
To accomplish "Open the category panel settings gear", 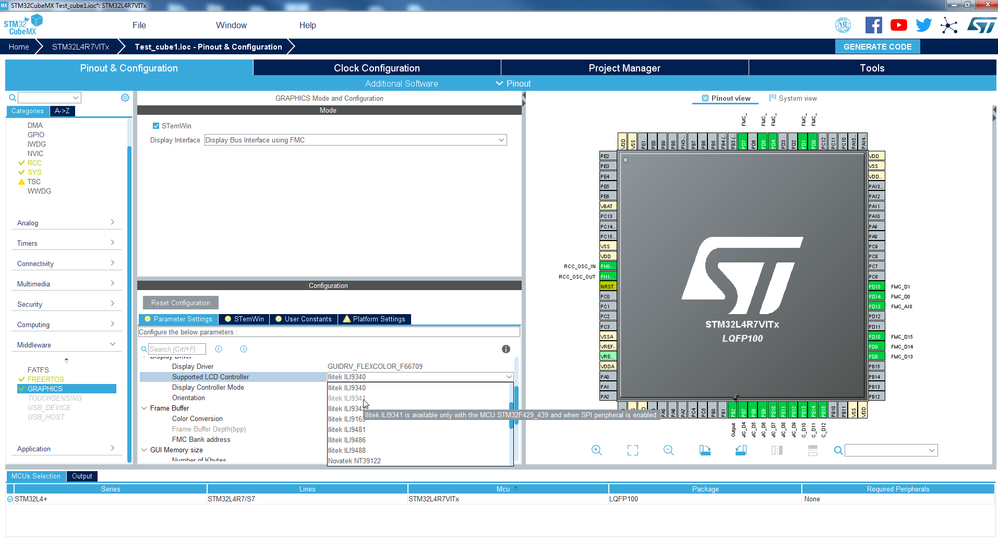I will coord(125,97).
